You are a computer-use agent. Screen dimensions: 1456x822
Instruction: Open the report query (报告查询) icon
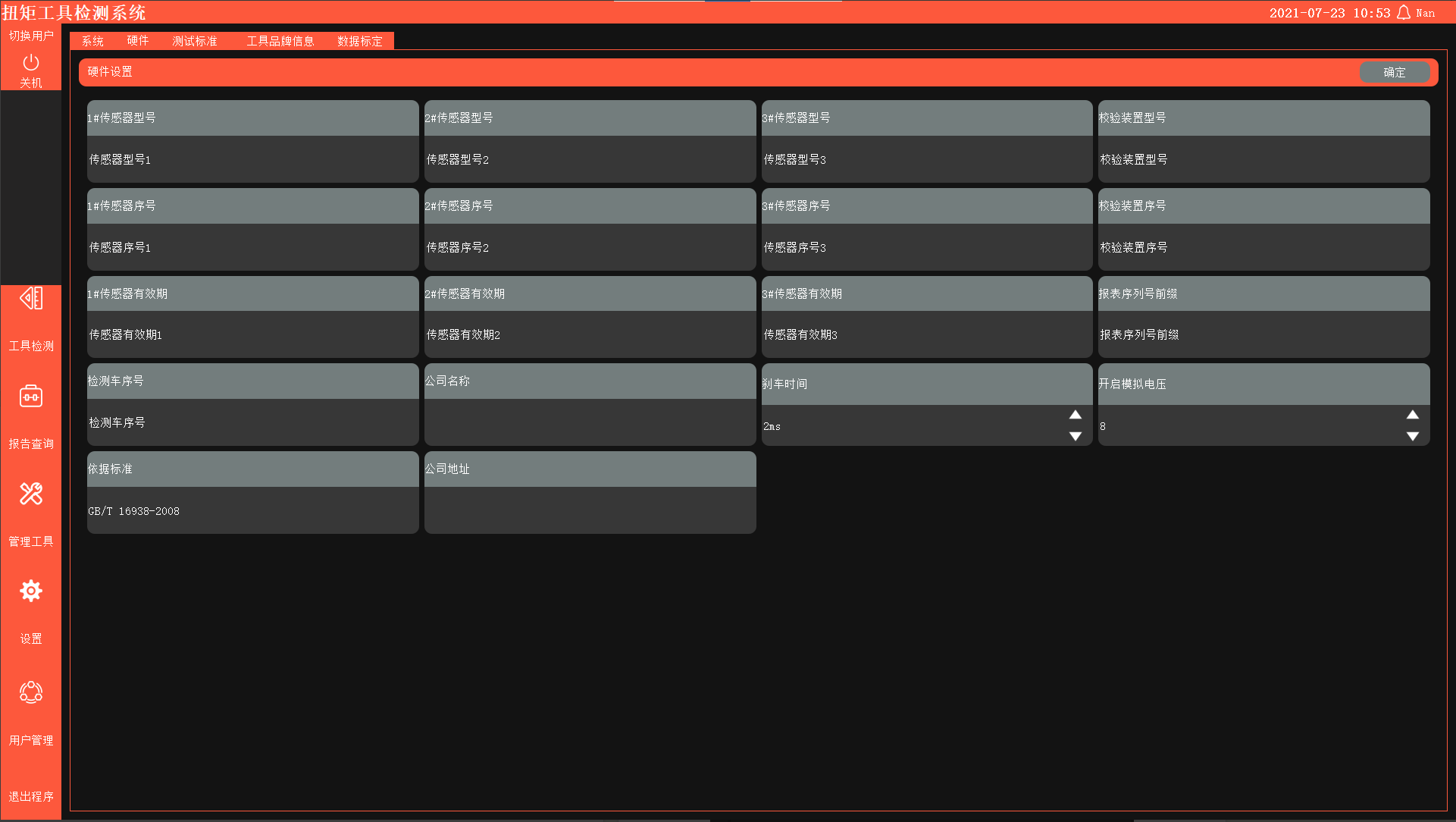(x=31, y=397)
